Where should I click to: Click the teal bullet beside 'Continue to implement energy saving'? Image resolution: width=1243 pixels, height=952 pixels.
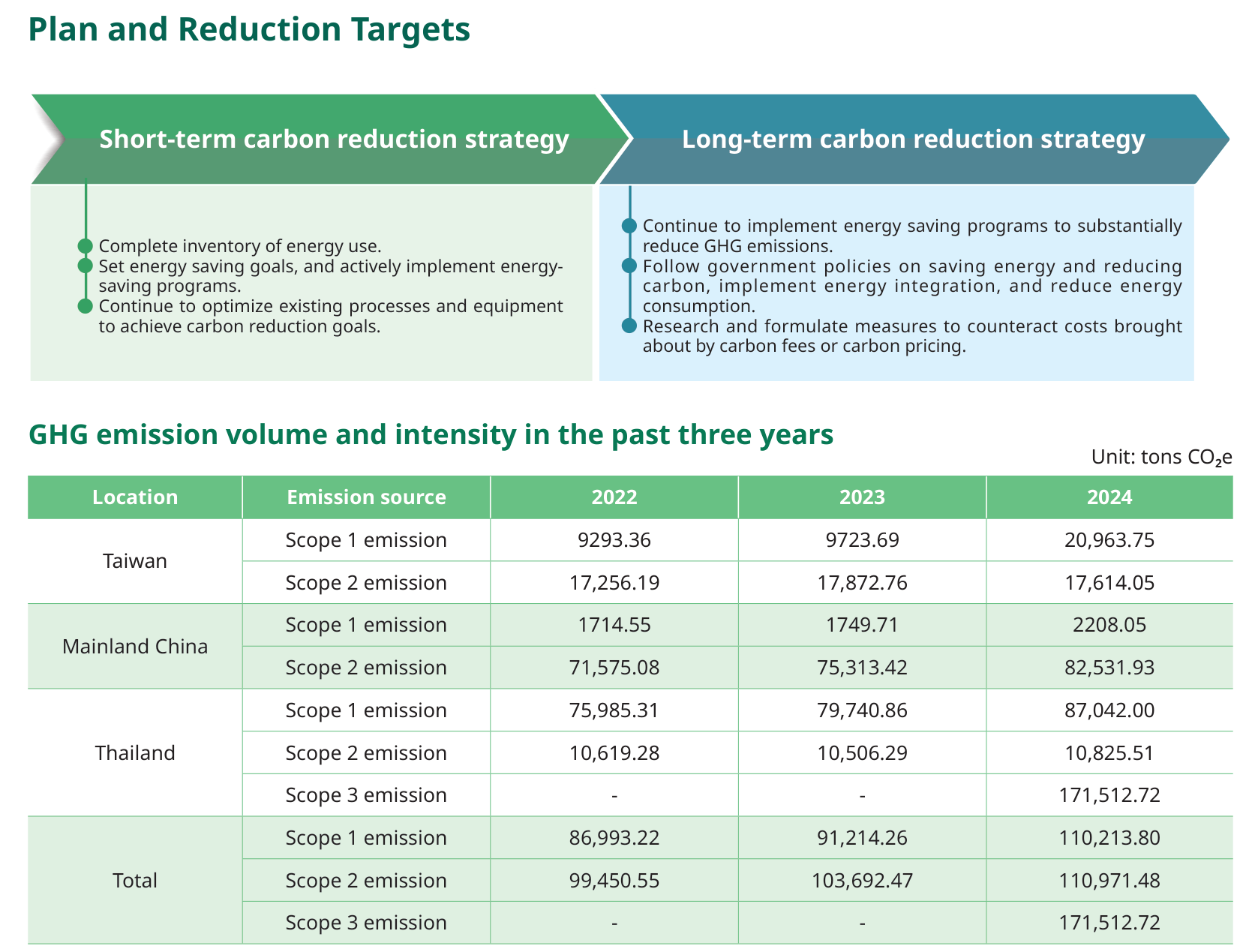coord(629,227)
